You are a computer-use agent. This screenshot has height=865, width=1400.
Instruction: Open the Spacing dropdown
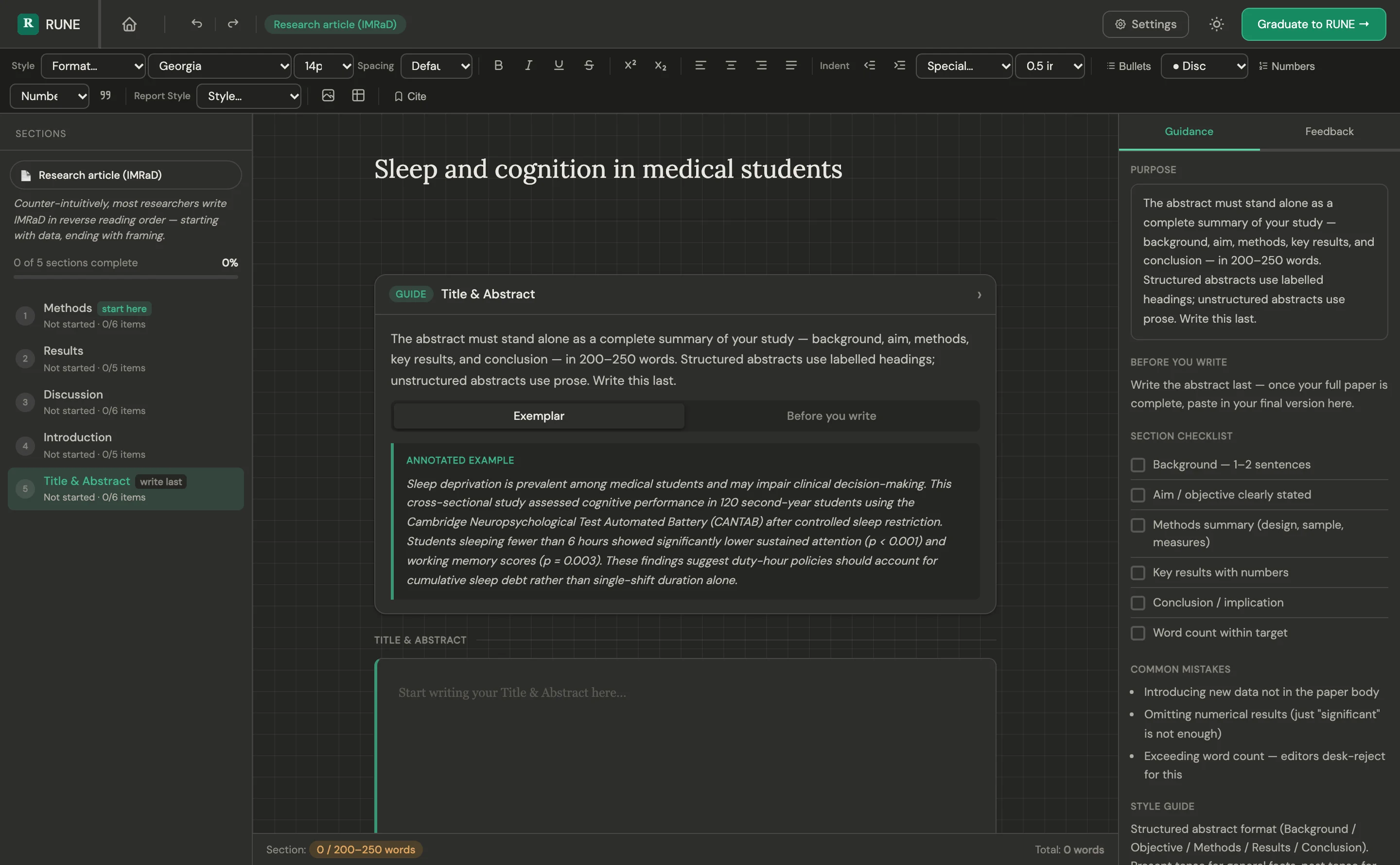(x=437, y=66)
